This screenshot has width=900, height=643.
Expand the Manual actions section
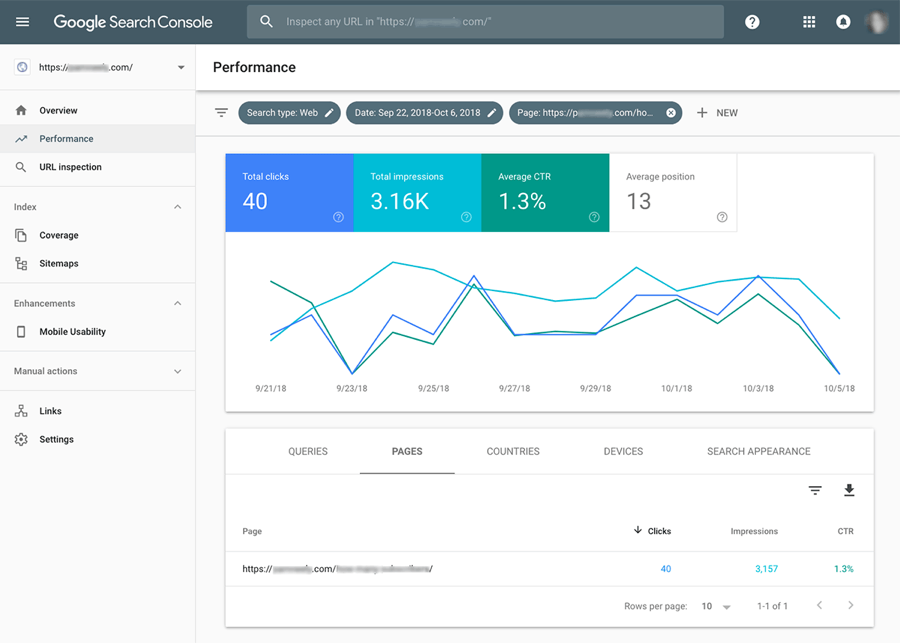177,371
